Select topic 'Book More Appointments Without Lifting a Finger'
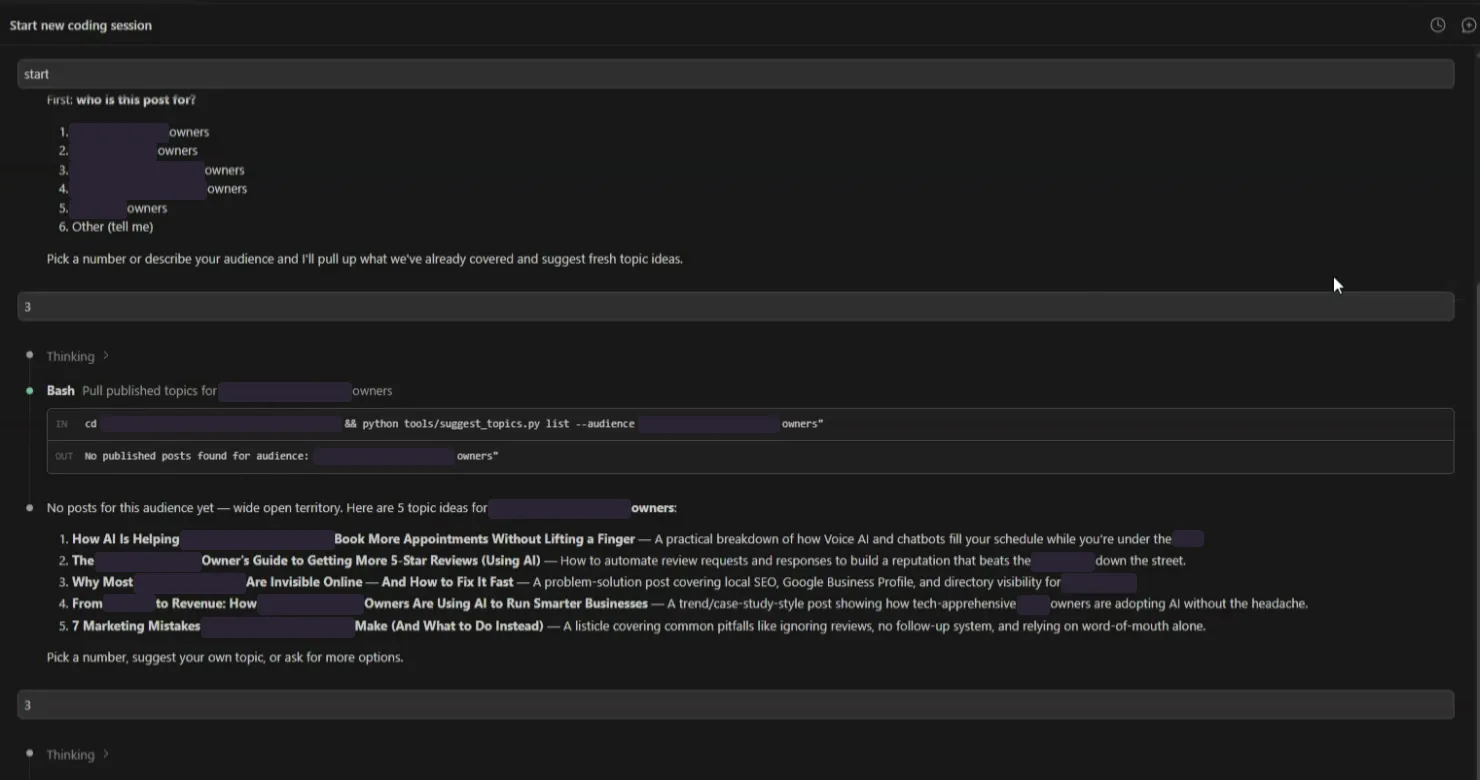 (x=484, y=539)
